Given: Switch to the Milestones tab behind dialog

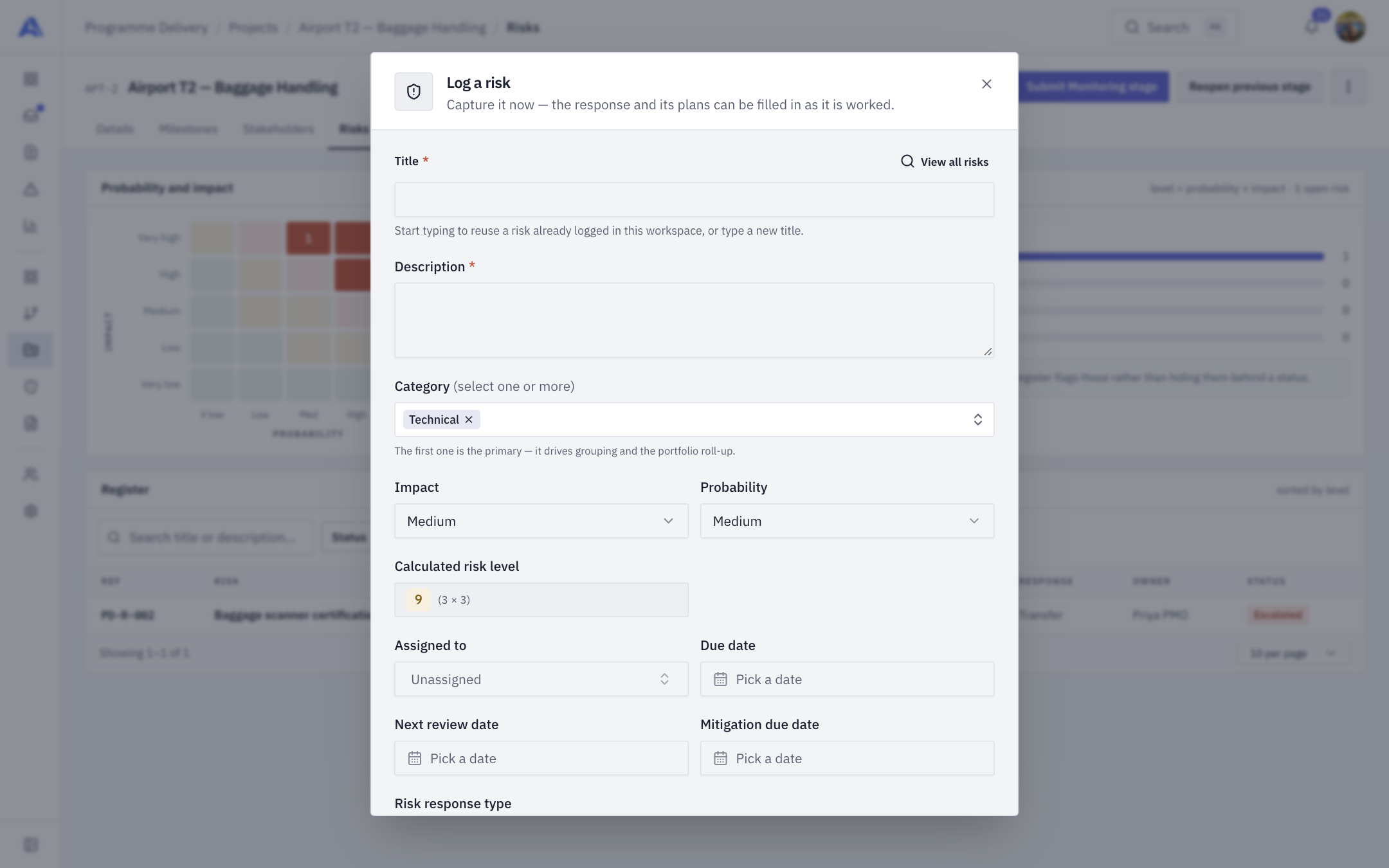Looking at the screenshot, I should click(x=188, y=129).
